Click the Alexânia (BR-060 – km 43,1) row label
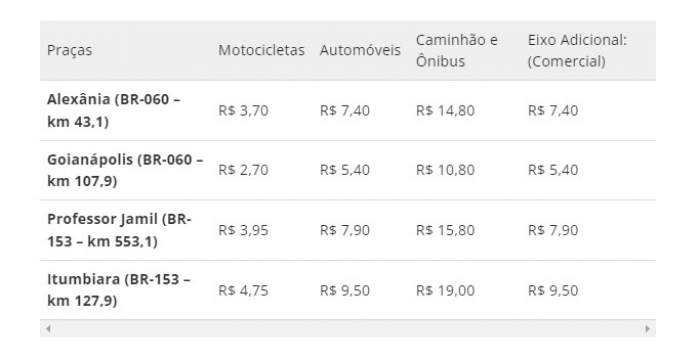 pos(113,110)
